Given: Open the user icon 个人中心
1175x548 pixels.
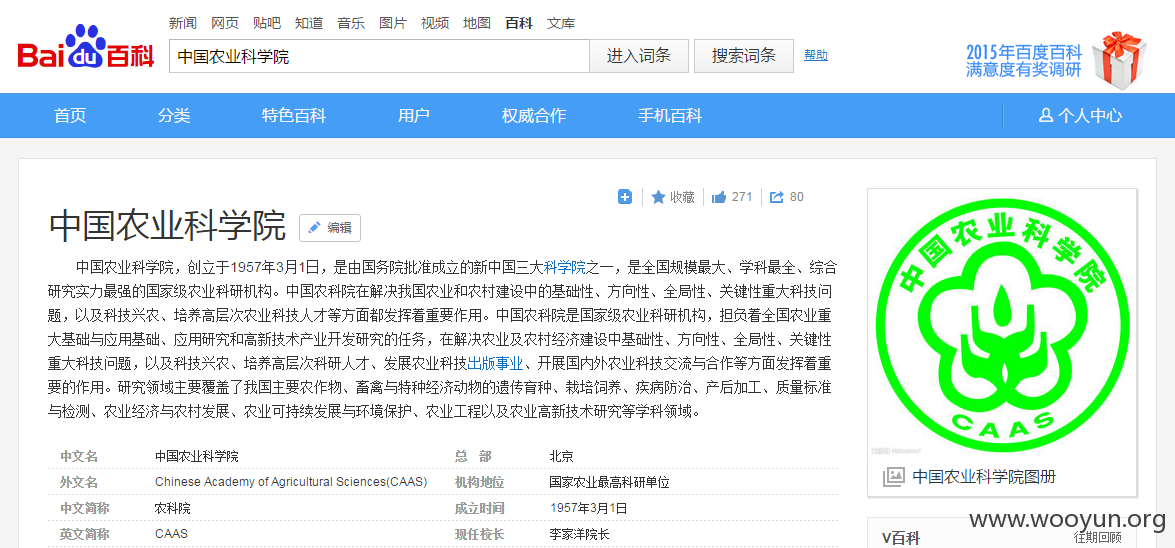Looking at the screenshot, I should pyautogui.click(x=1081, y=115).
